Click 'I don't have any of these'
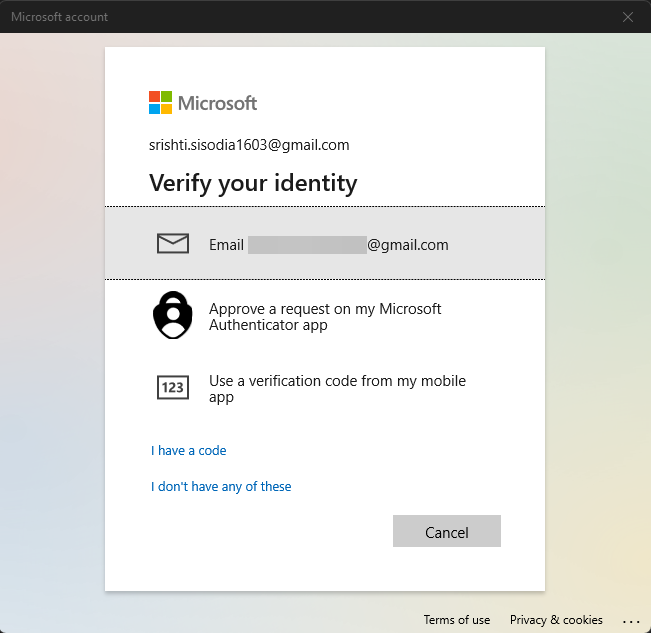Viewport: 651px width, 633px height. tap(221, 486)
